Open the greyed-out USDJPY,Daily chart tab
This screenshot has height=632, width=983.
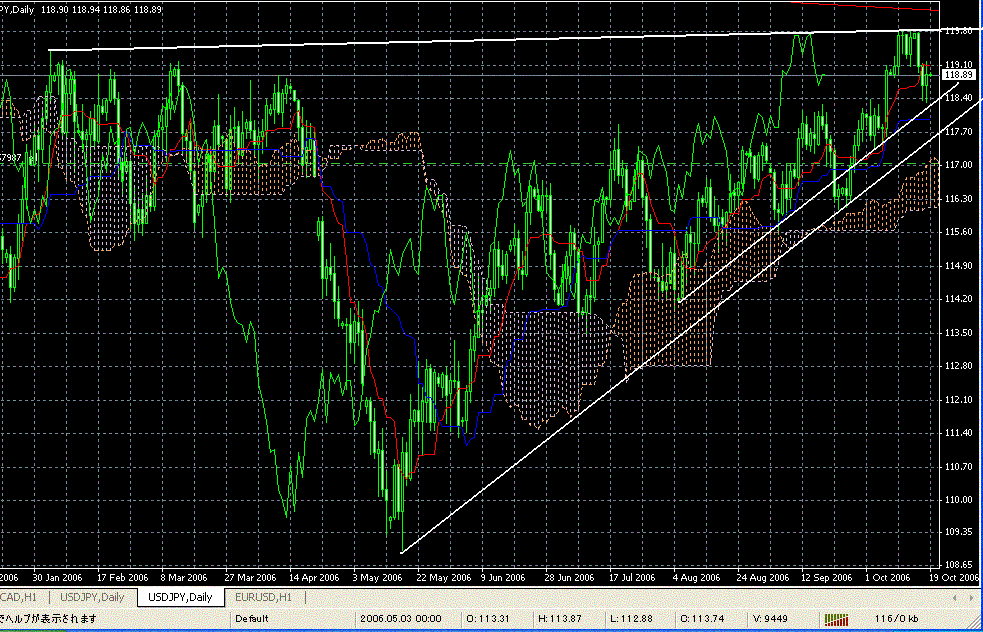point(91,597)
